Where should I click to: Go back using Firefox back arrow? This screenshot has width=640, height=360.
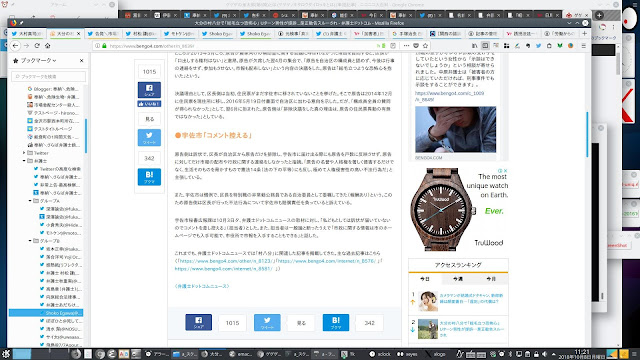tap(16, 46)
